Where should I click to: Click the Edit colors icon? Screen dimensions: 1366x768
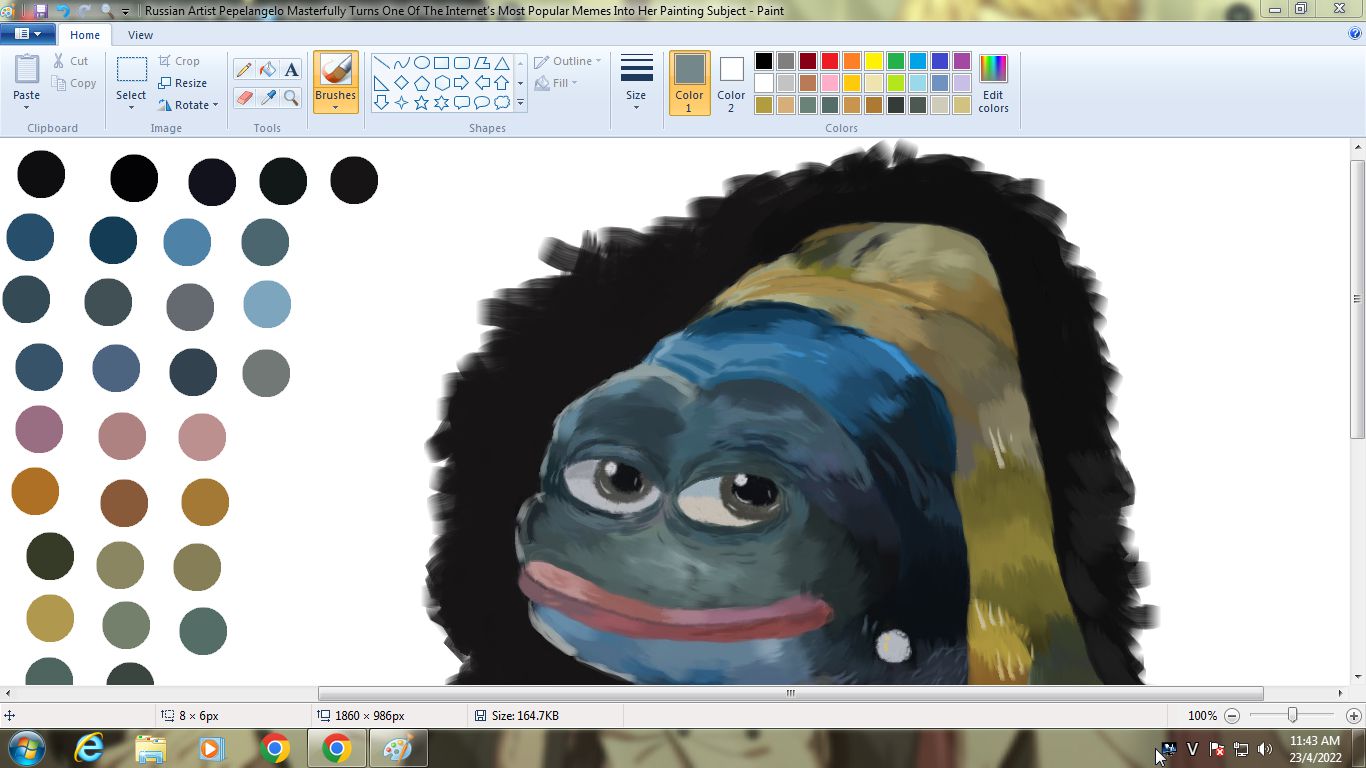993,83
